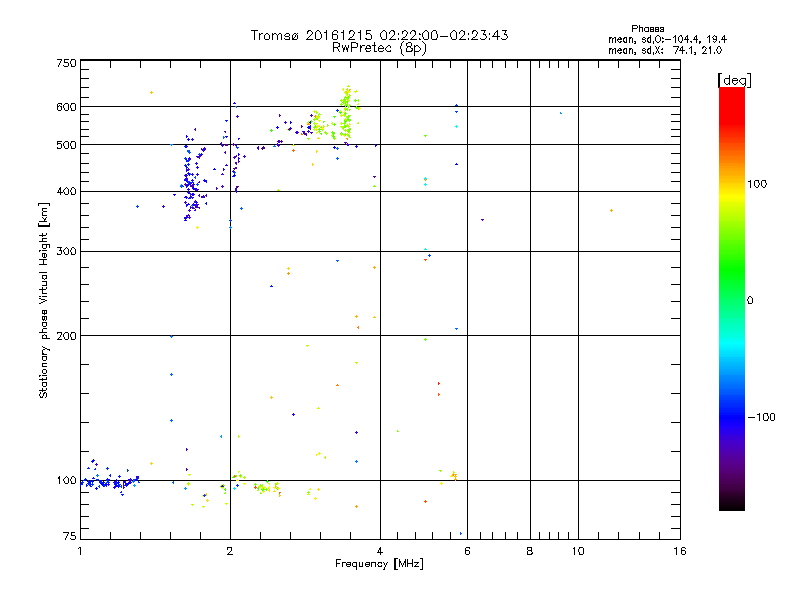
Task: Click the lone purple point just right of 6 MHz
Action: (x=482, y=220)
